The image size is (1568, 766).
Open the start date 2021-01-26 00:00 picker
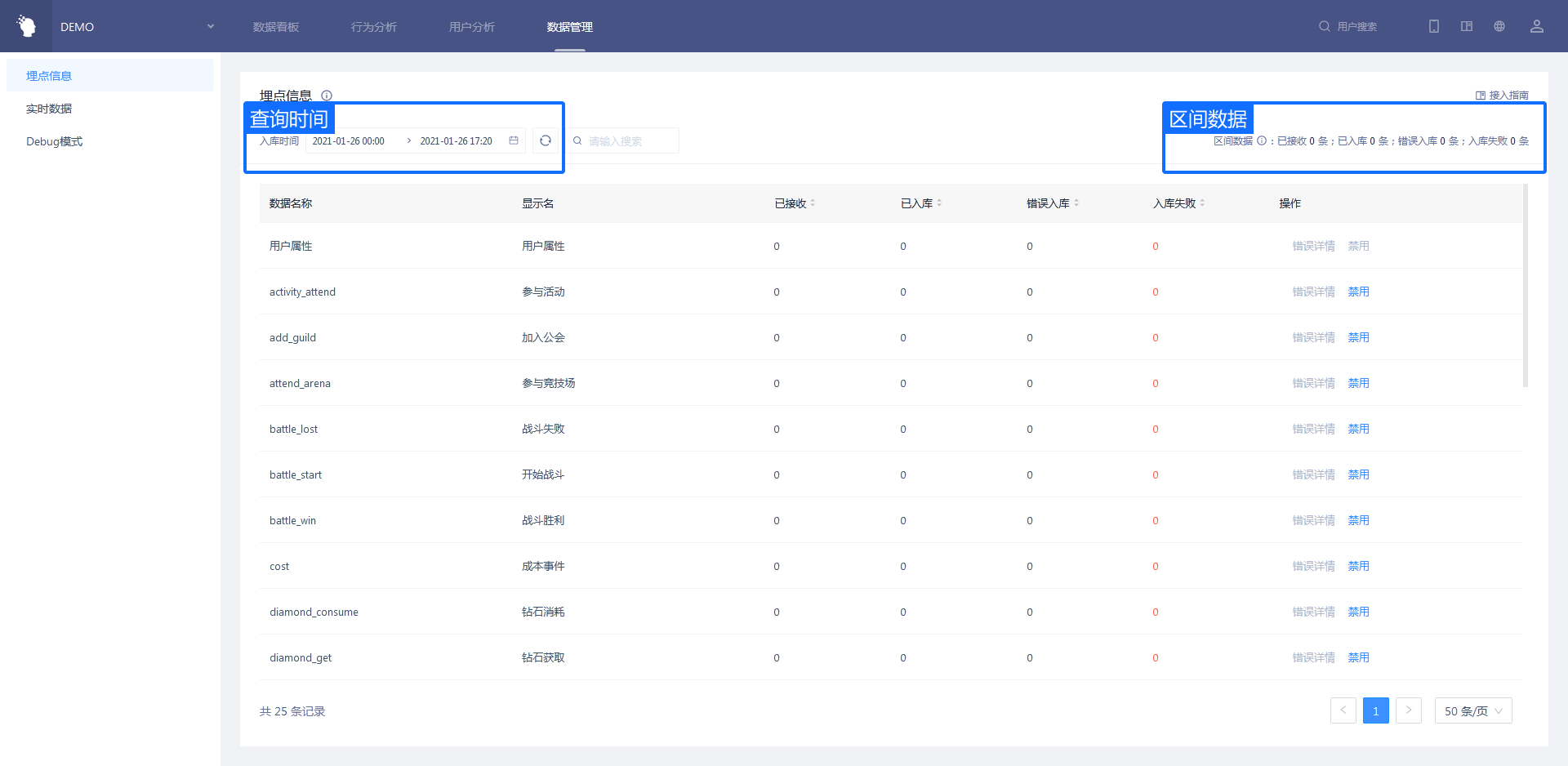click(349, 141)
